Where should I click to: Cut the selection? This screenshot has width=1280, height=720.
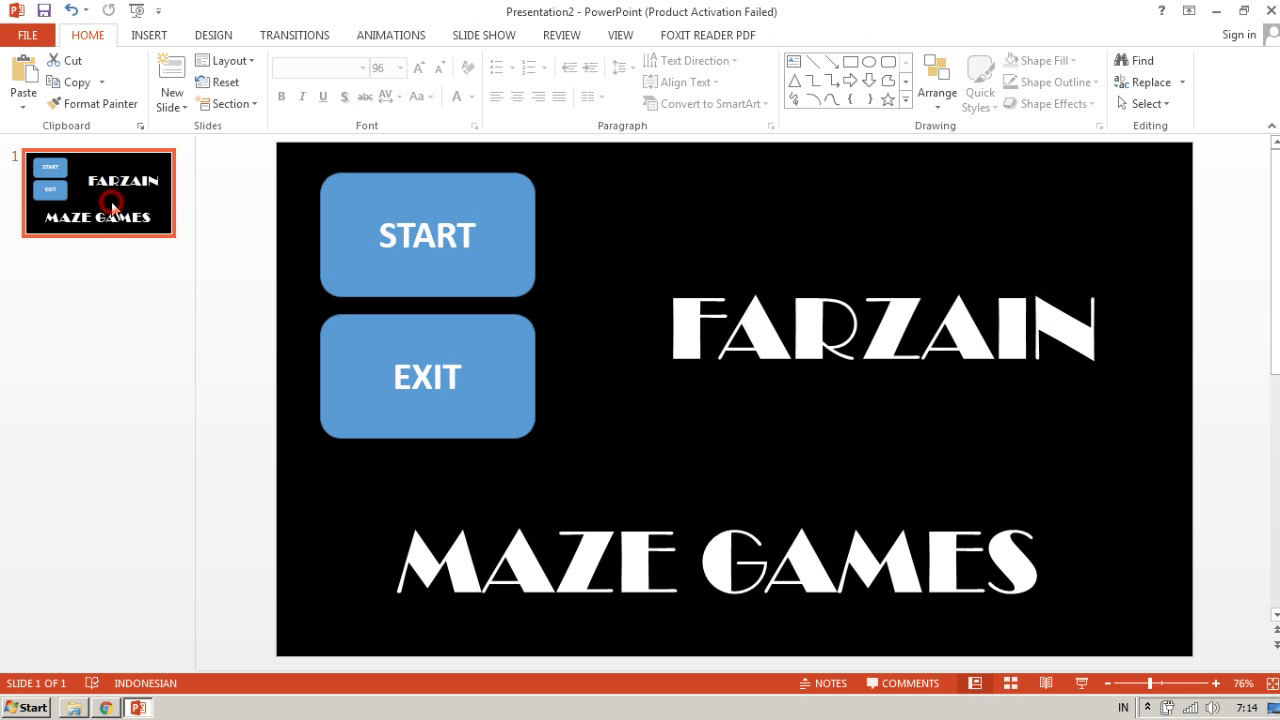(x=64, y=61)
